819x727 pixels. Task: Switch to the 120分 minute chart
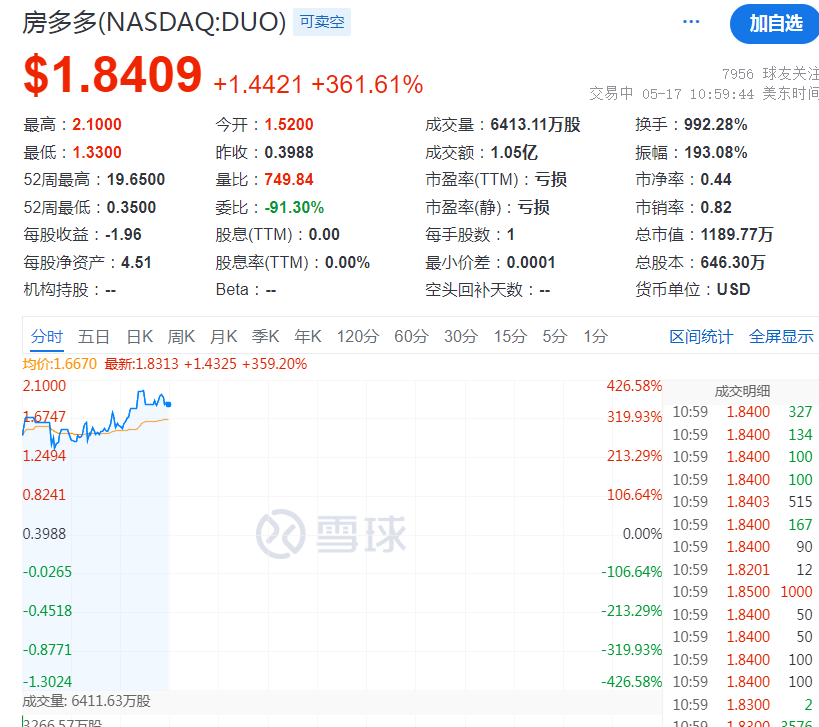coord(357,337)
